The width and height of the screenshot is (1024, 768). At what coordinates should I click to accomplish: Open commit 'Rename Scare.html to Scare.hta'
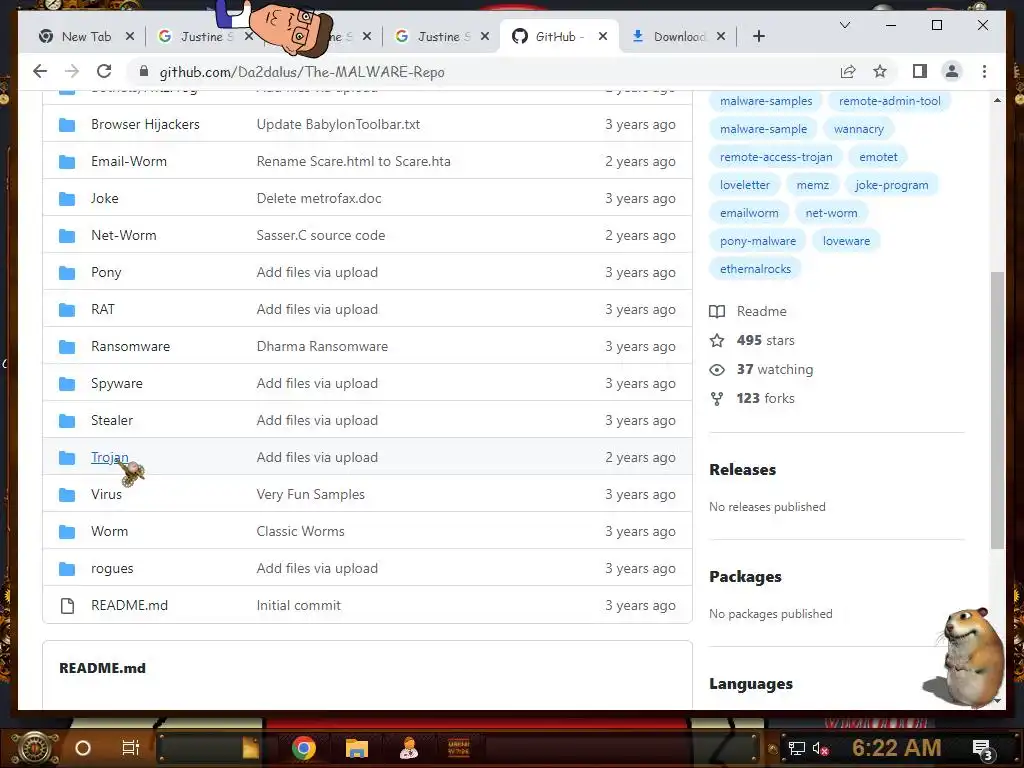353,161
